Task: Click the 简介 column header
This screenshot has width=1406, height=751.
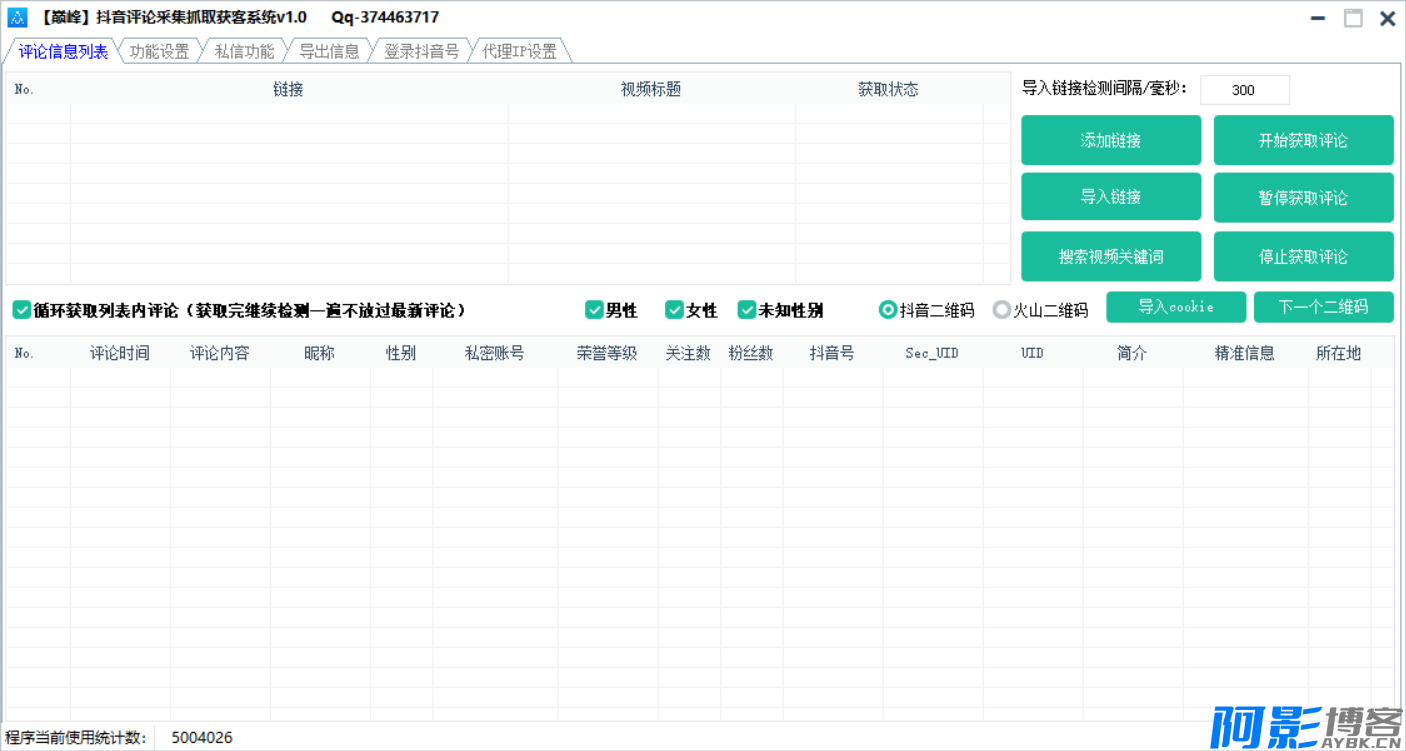Action: coord(1132,353)
